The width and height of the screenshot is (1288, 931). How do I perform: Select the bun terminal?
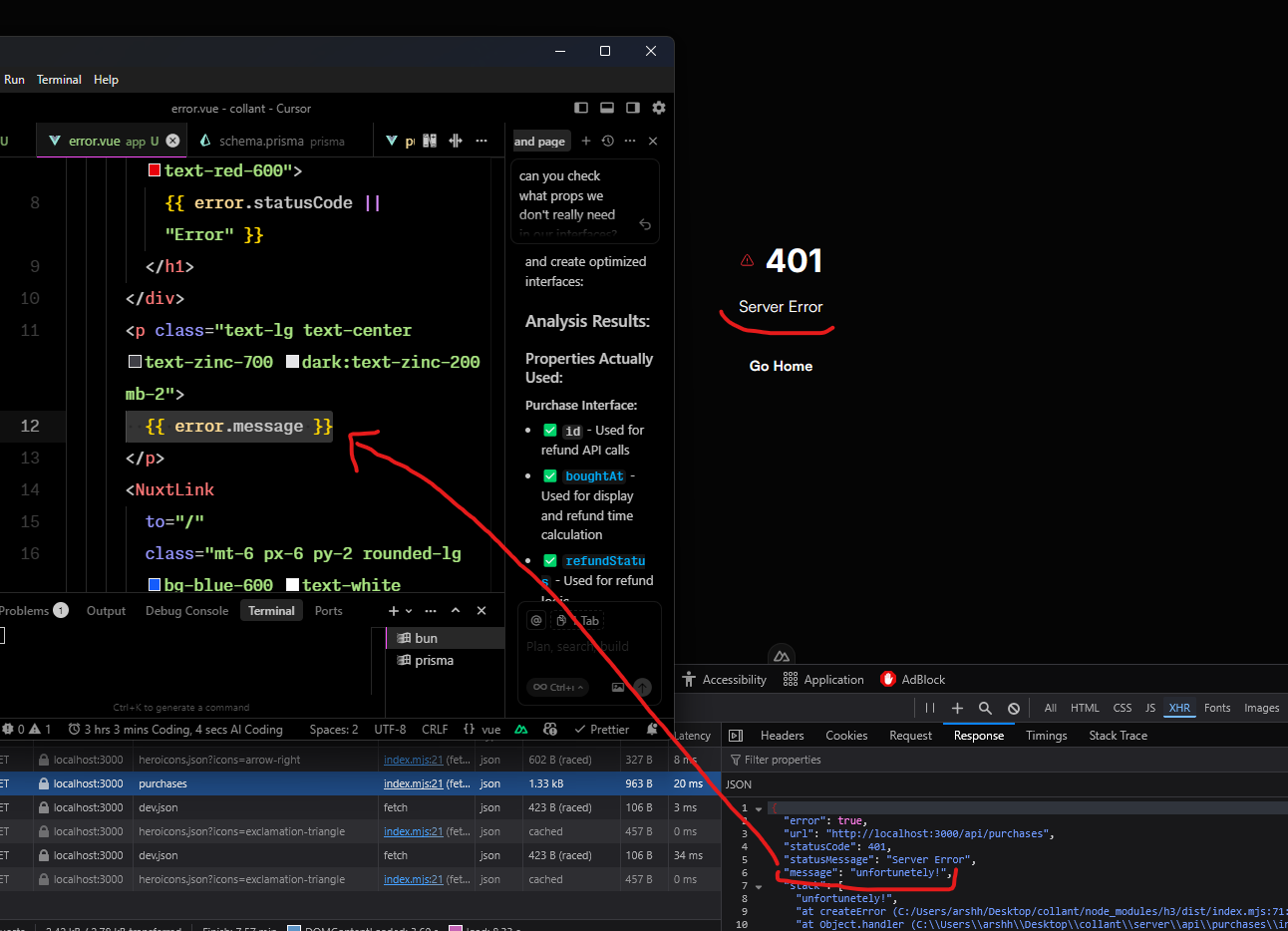445,638
